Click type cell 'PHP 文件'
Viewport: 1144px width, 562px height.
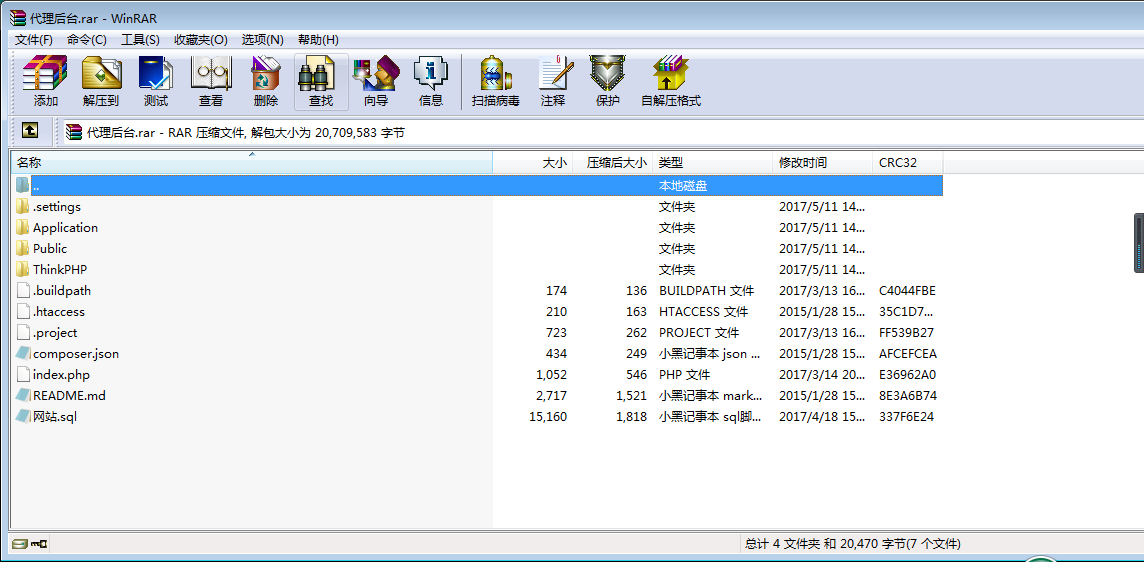(x=684, y=374)
